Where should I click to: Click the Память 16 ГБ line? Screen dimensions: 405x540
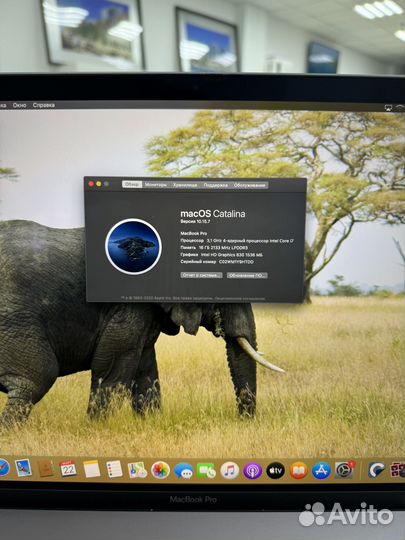[214, 248]
